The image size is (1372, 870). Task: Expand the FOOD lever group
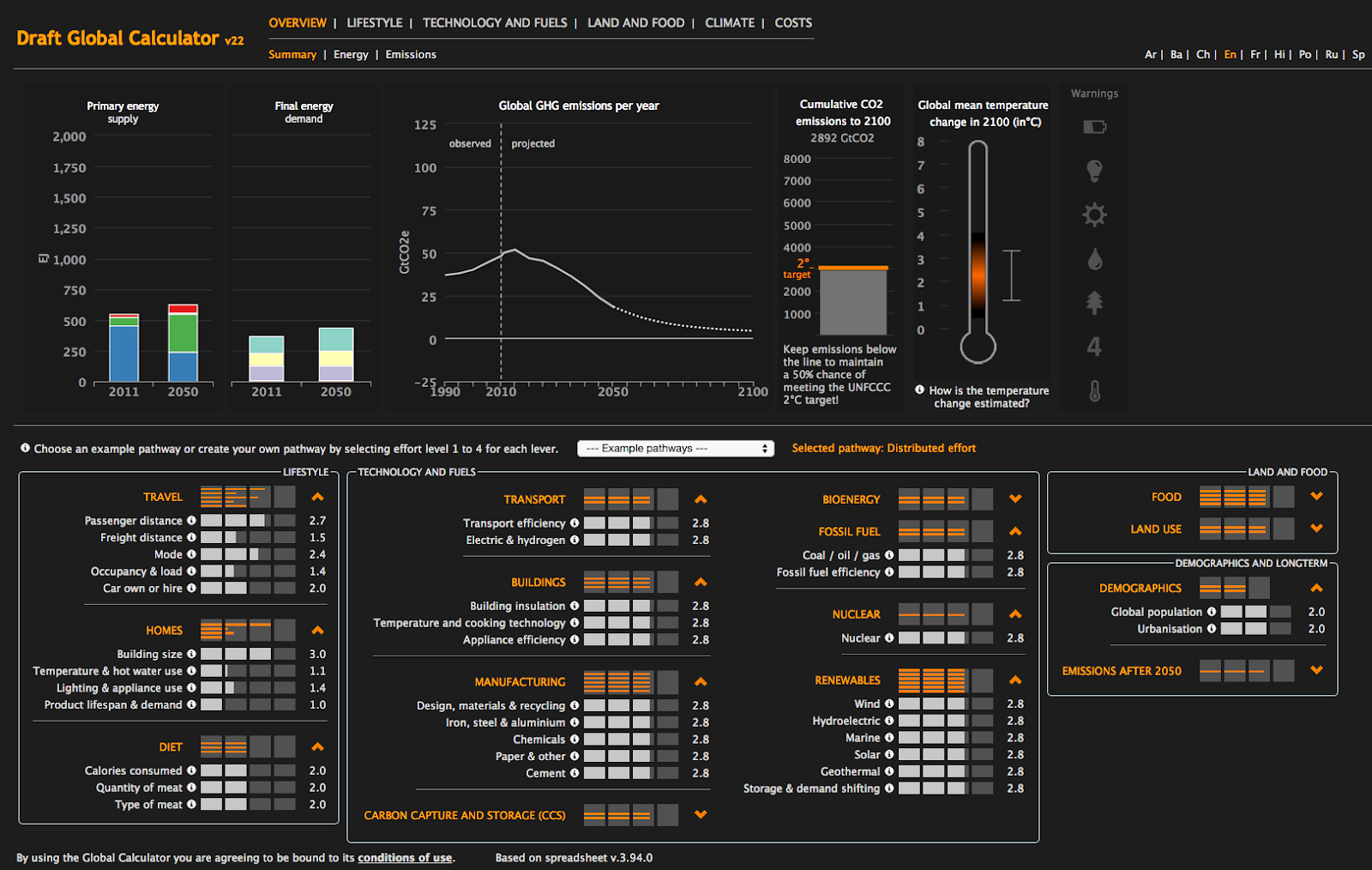coord(1317,497)
